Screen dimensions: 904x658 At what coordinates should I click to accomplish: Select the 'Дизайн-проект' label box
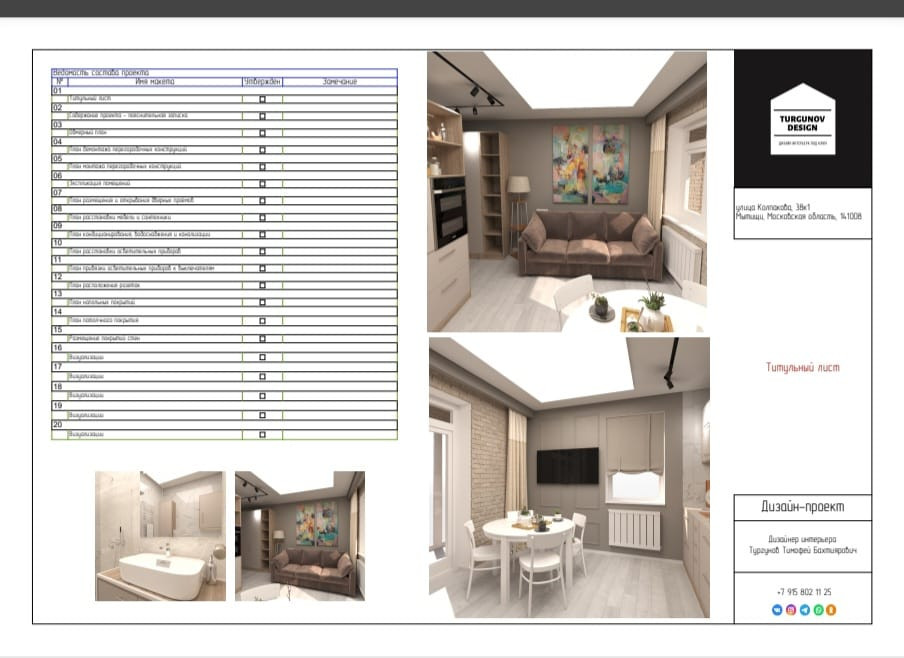click(x=803, y=506)
